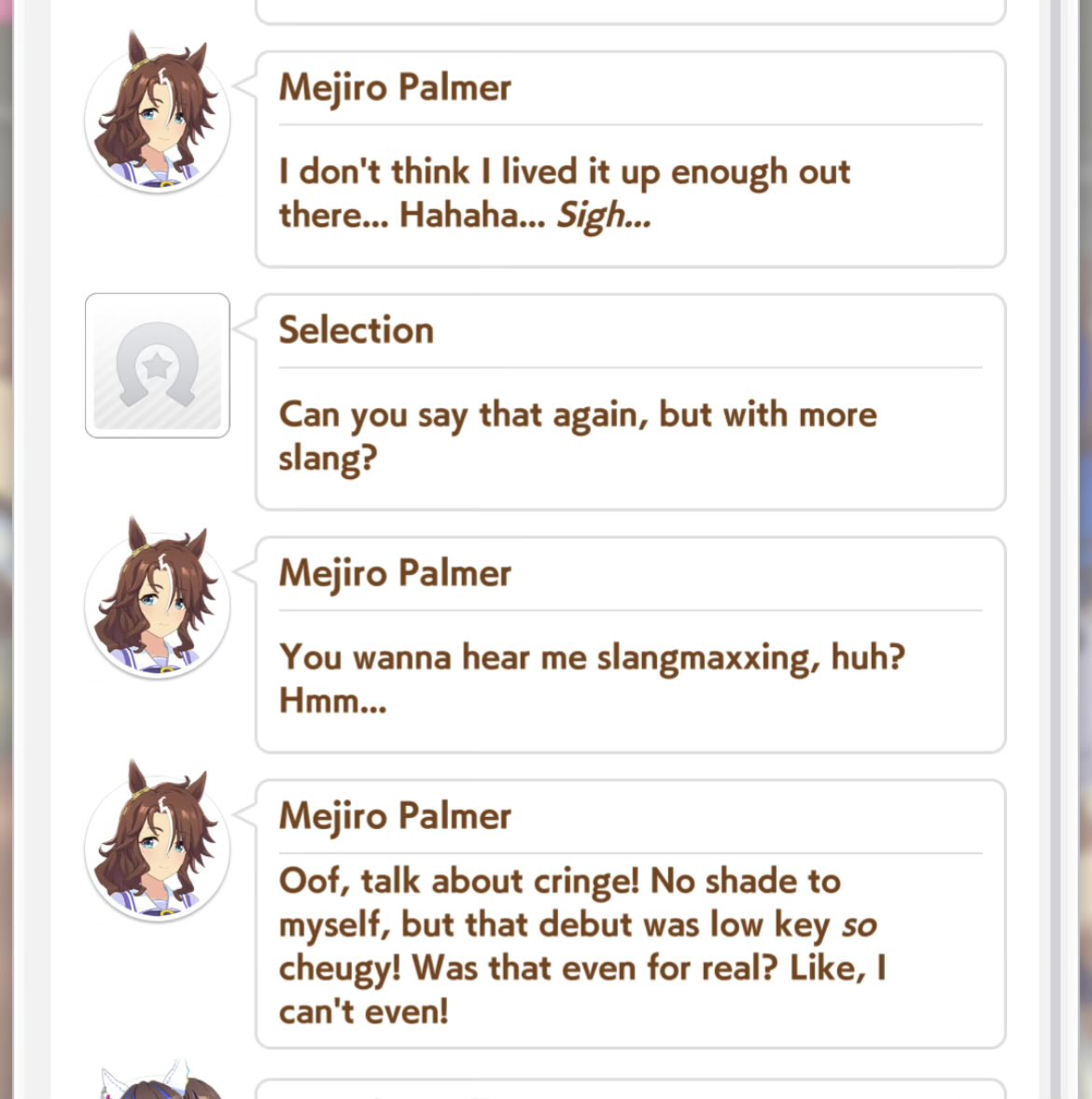Click the italic 'Sigh...' word

603,215
